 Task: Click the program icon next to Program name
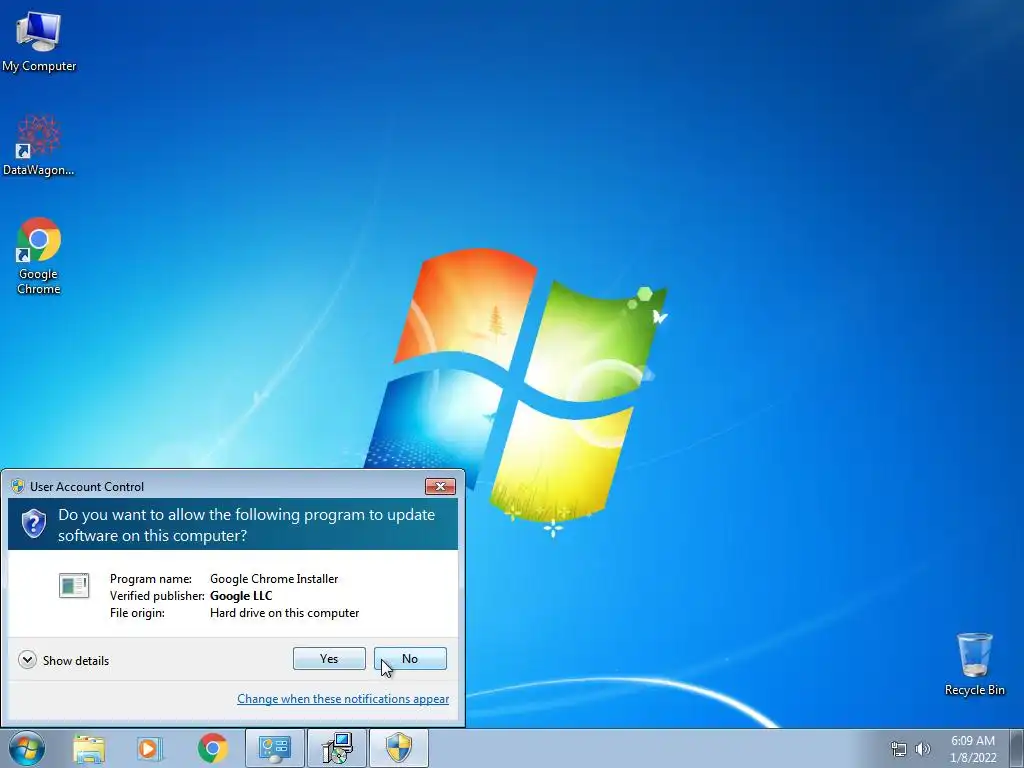74,585
